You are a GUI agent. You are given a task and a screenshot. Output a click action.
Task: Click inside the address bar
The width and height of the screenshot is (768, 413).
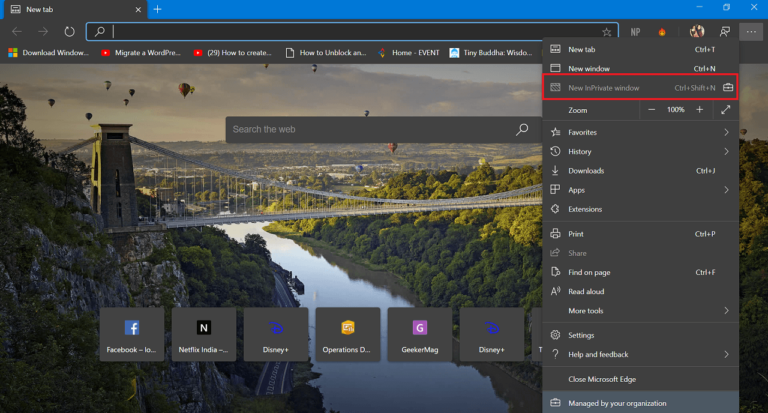[352, 32]
